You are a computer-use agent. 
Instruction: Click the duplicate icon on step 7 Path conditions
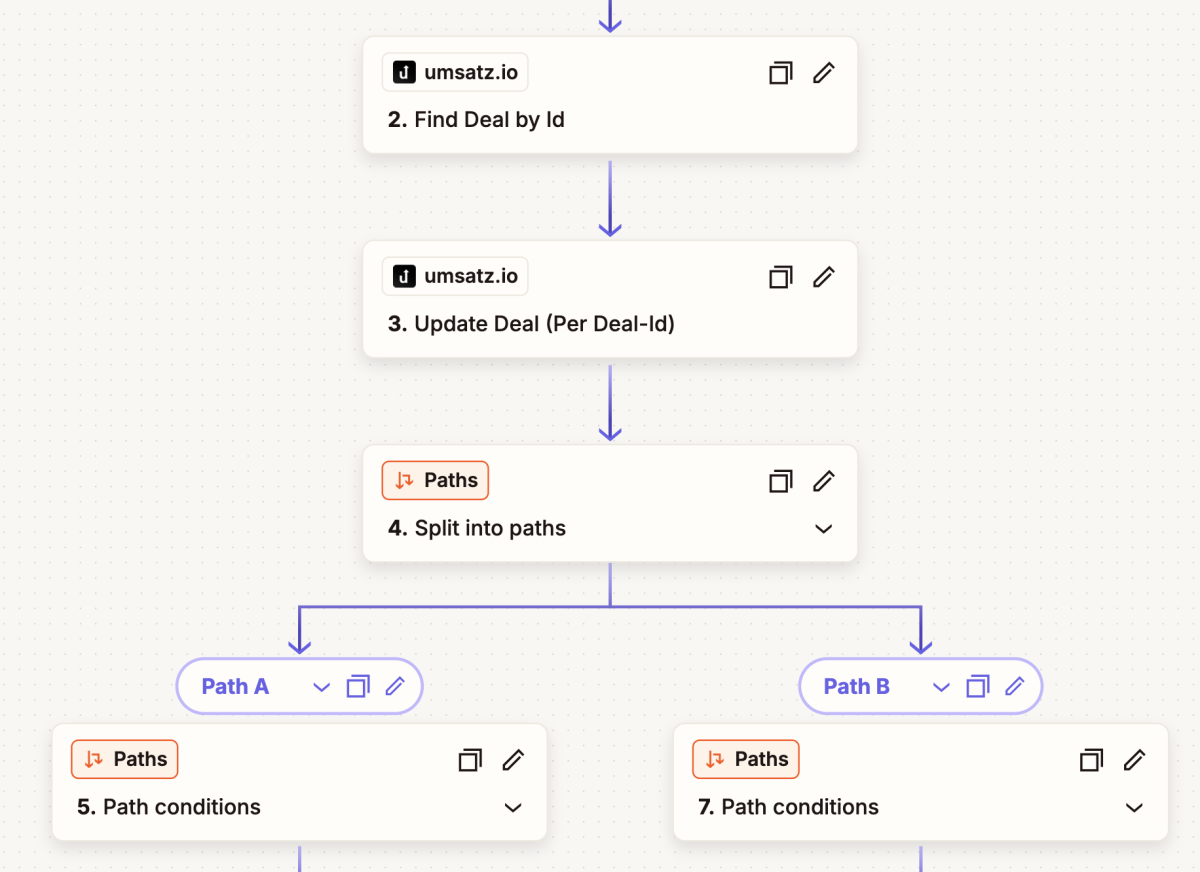[1091, 760]
